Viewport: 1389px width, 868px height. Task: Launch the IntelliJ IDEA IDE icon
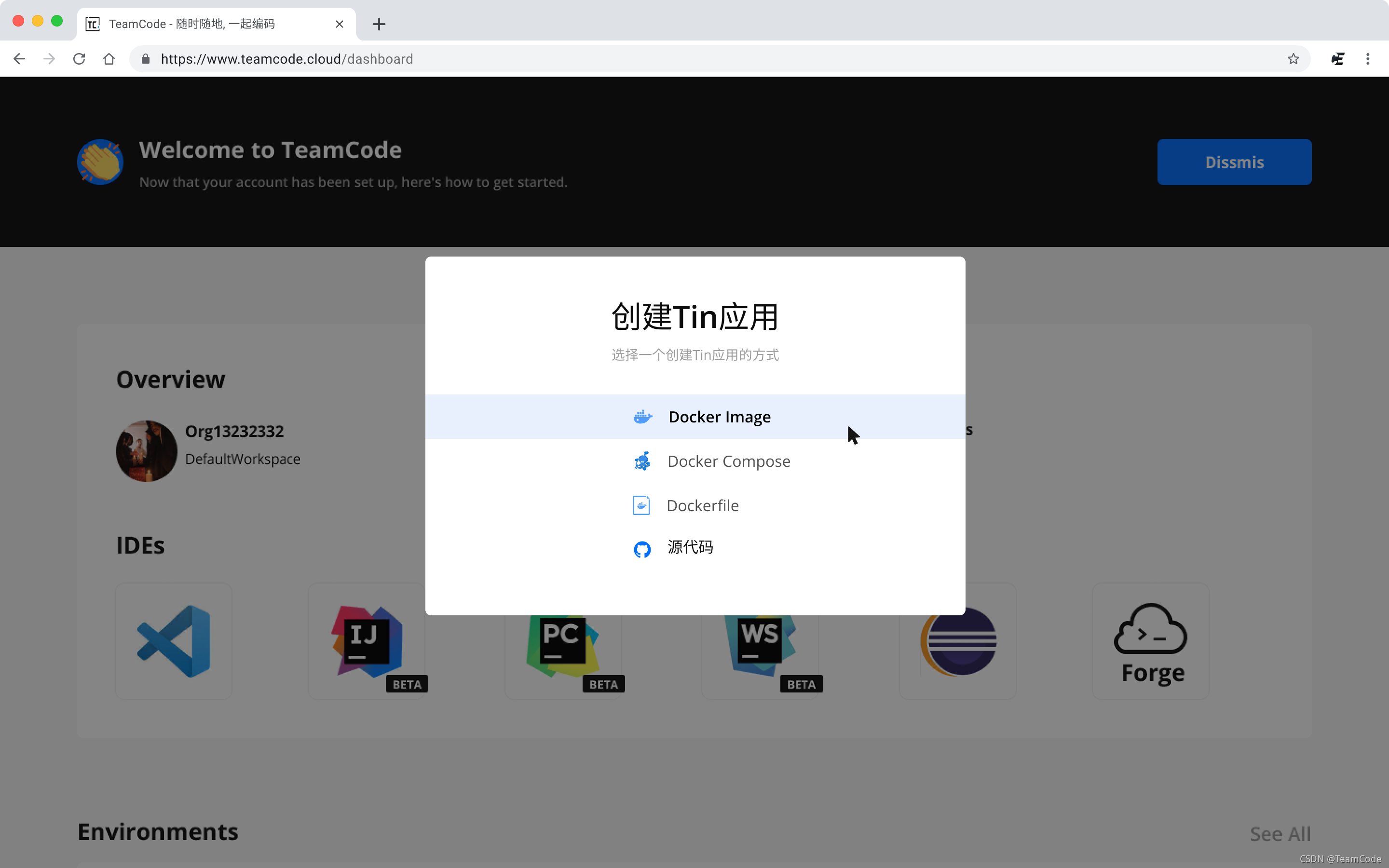tap(366, 641)
